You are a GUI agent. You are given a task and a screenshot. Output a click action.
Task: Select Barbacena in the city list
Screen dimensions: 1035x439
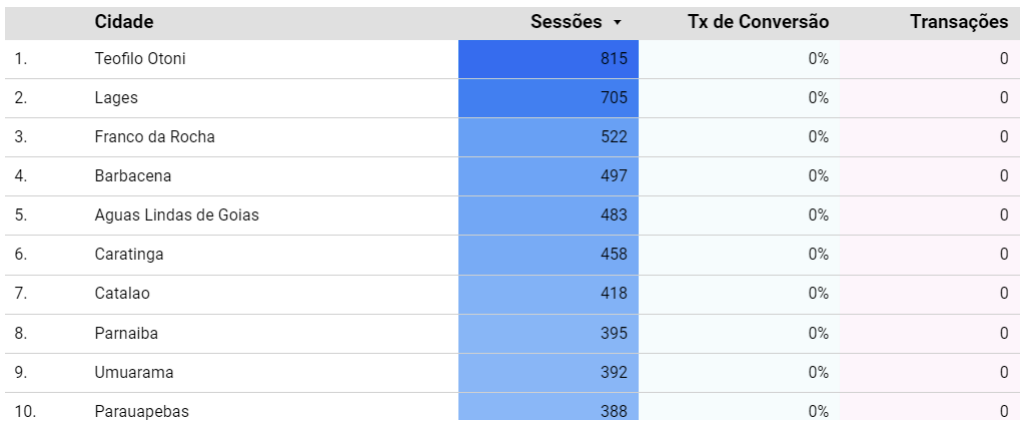click(133, 176)
